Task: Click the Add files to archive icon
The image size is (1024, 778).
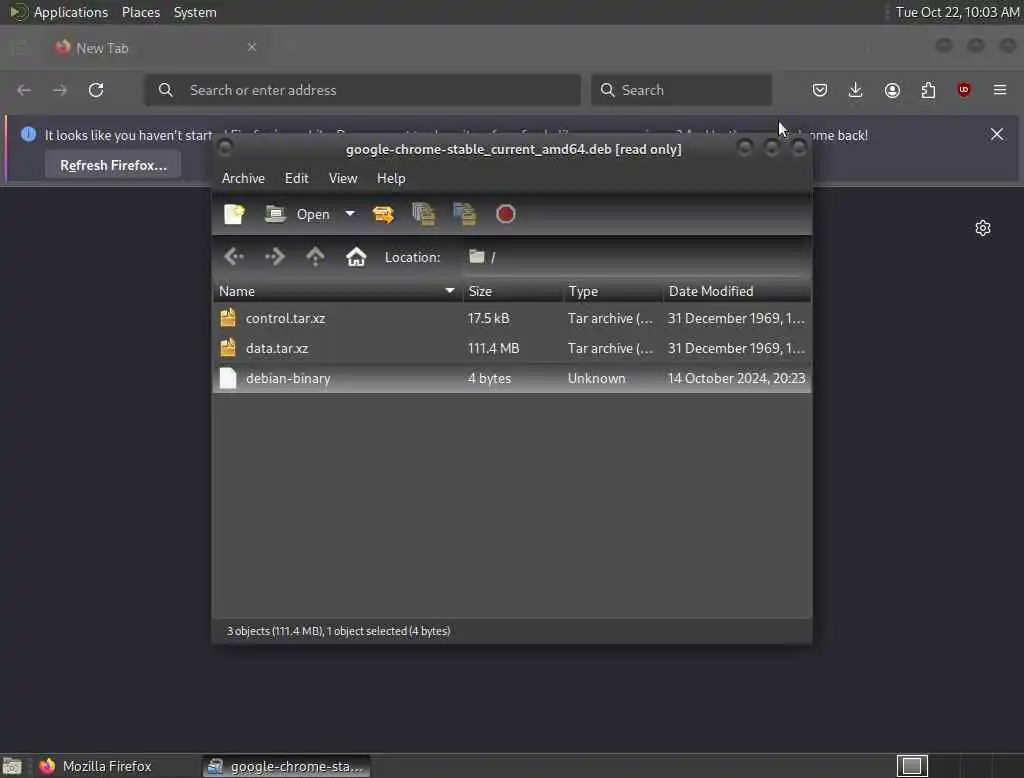Action: tap(424, 214)
